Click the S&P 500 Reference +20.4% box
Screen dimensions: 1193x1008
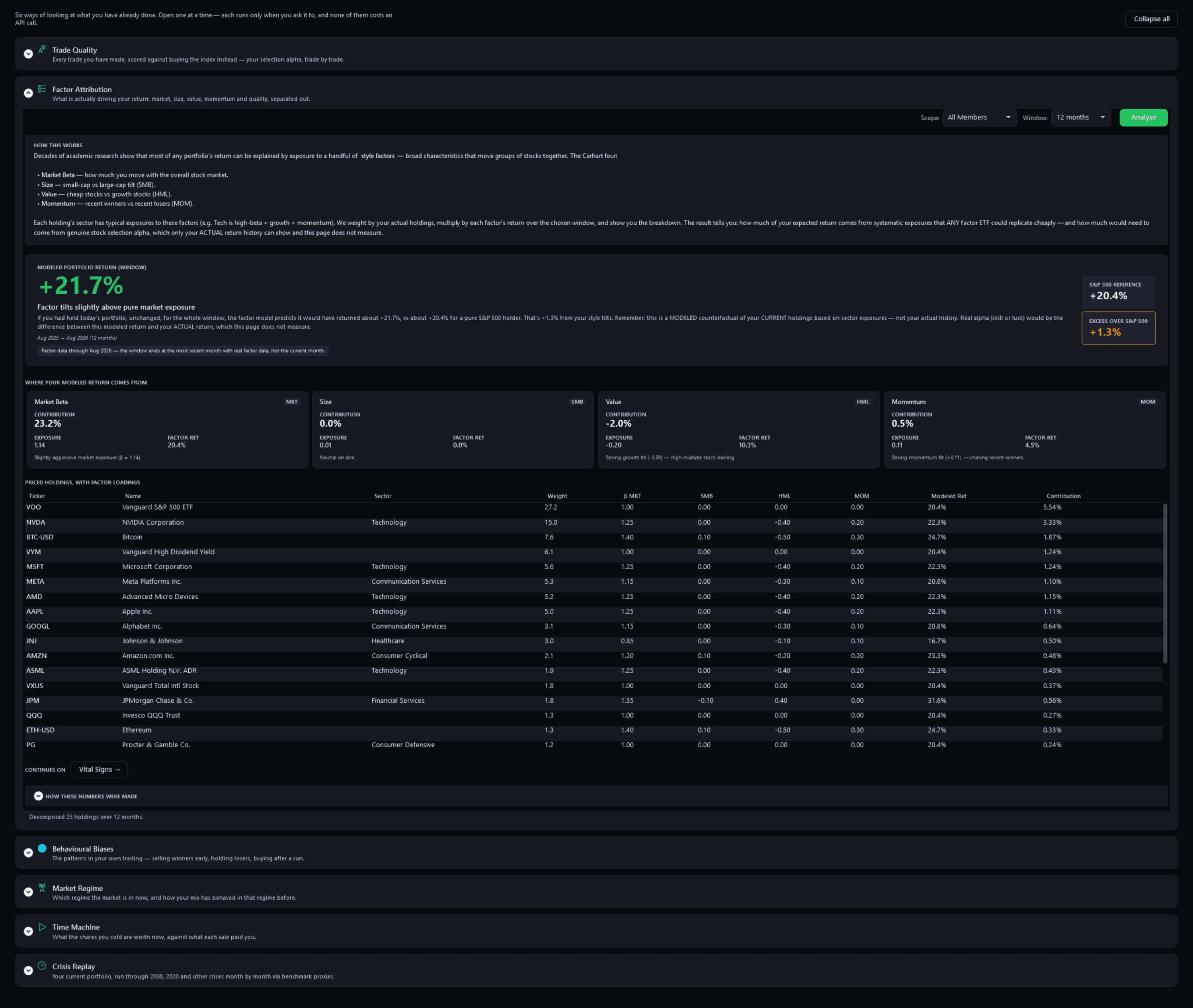pyautogui.click(x=1118, y=291)
